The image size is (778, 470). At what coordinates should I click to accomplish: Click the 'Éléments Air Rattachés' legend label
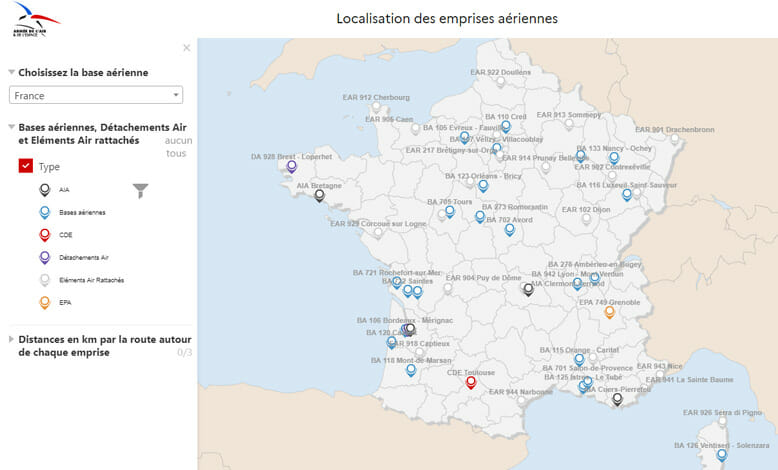(92, 280)
